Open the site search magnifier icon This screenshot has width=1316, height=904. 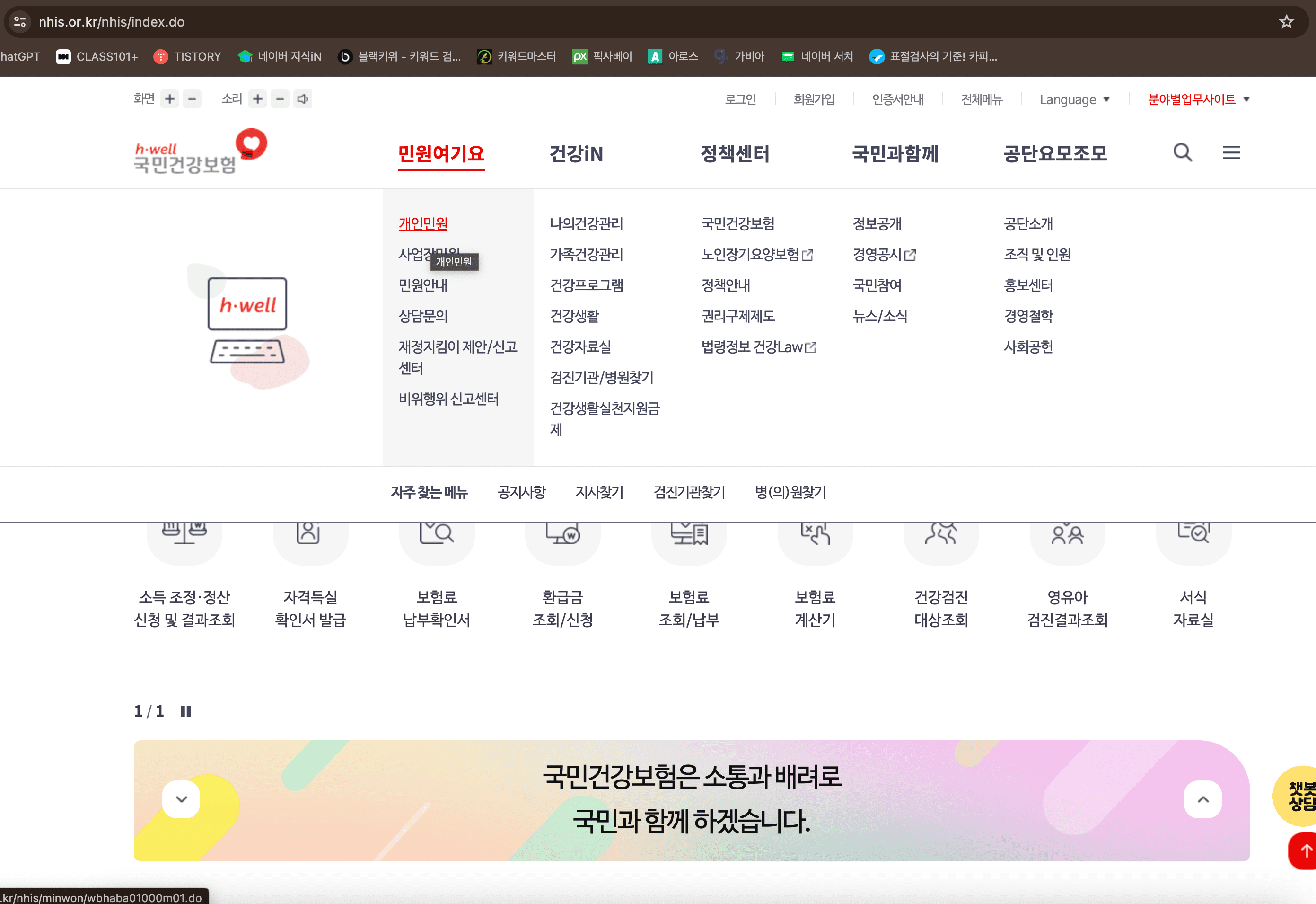click(x=1182, y=152)
